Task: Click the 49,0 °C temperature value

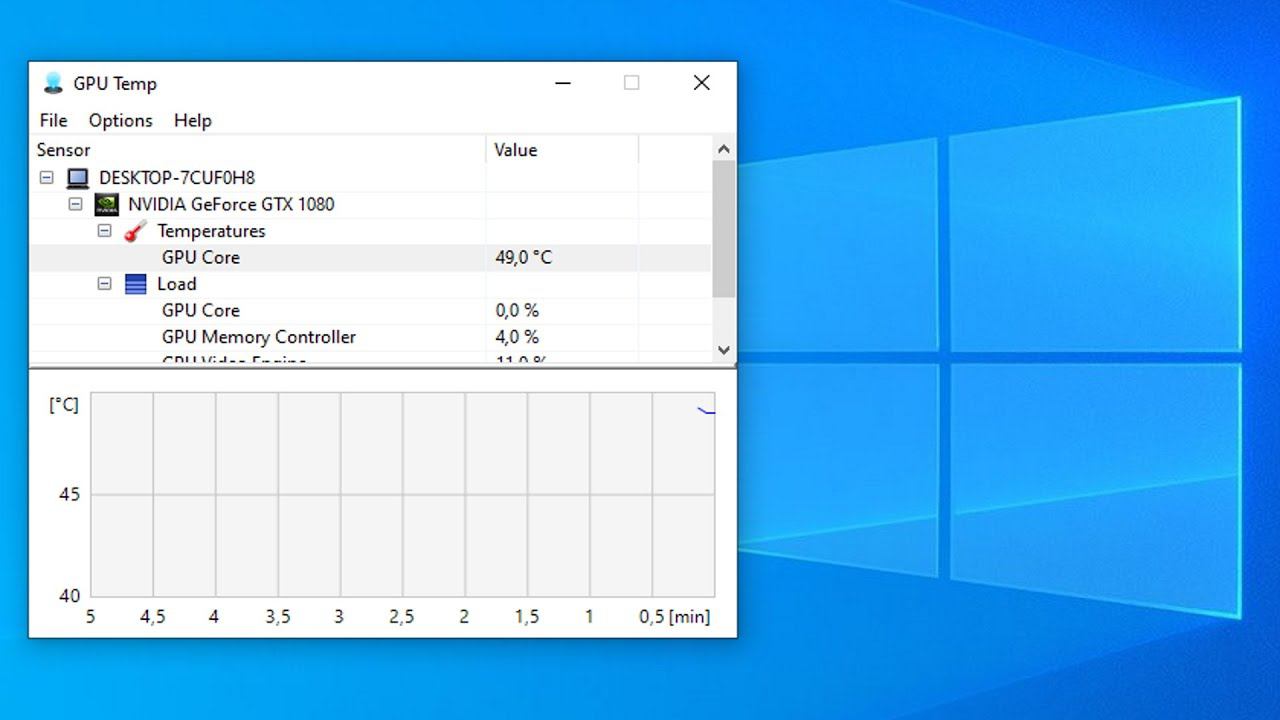Action: click(x=523, y=257)
